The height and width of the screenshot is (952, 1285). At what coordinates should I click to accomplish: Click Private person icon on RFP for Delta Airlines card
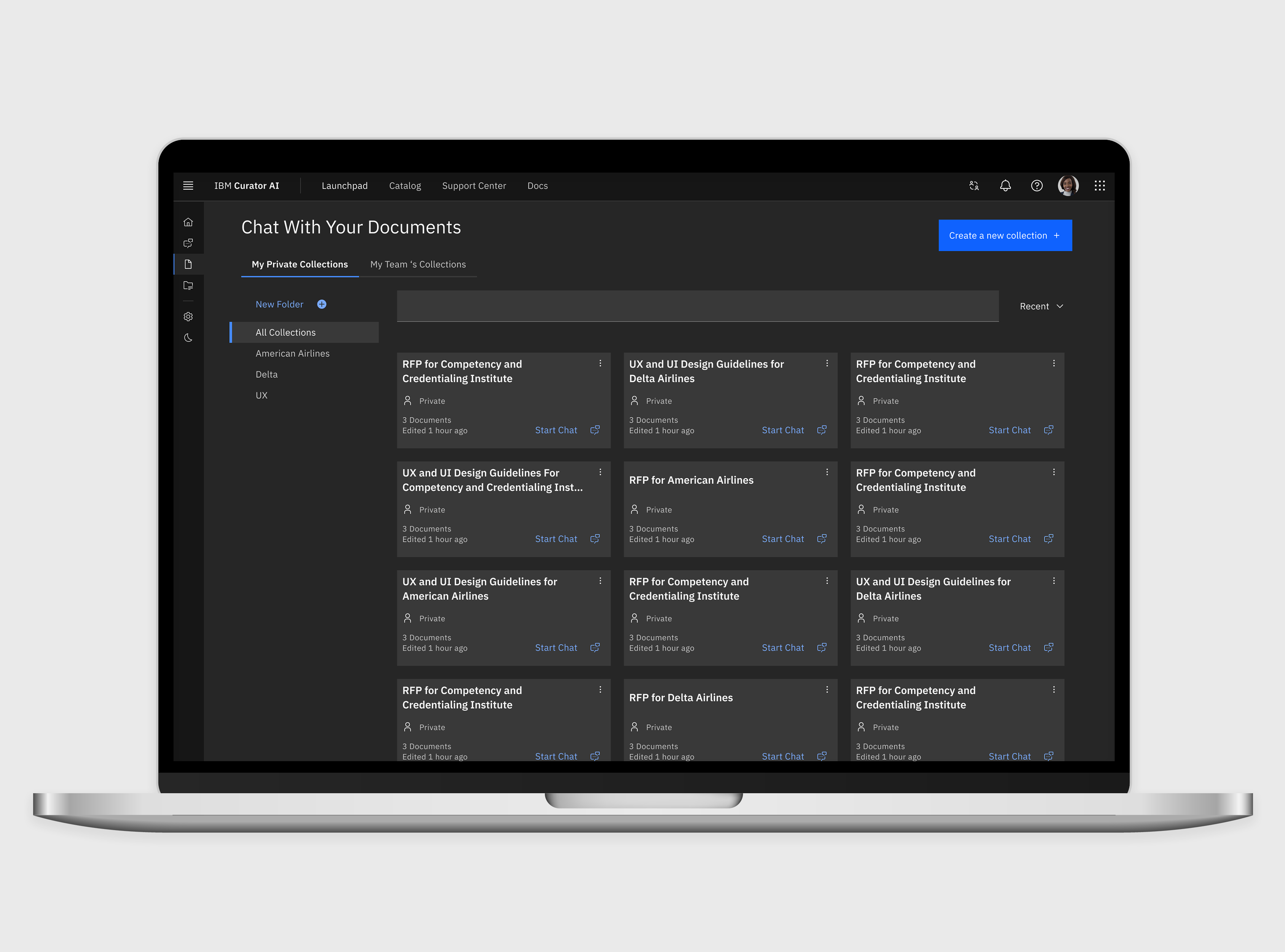(634, 727)
